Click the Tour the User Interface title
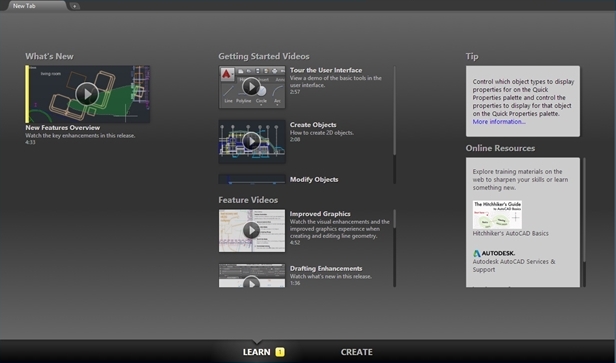616x363 pixels. 326,70
